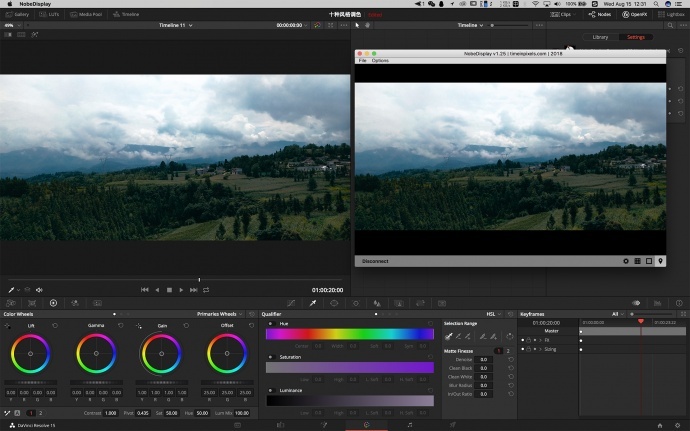Toggle the Hue qualifier on/off
Image resolution: width=690 pixels, height=431 pixels.
[x=271, y=324]
